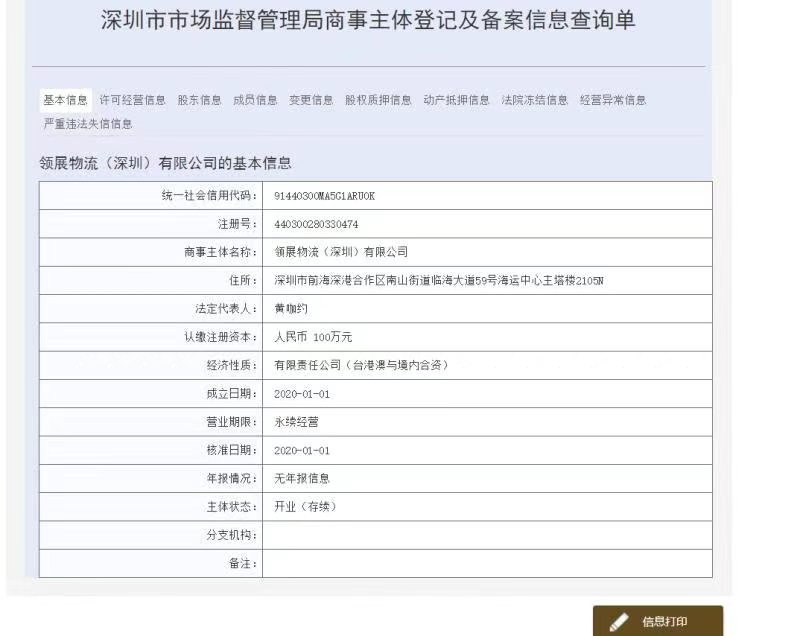Image resolution: width=800 pixels, height=636 pixels.
Task: Click the pencil icon on the print button
Action: (x=619, y=622)
